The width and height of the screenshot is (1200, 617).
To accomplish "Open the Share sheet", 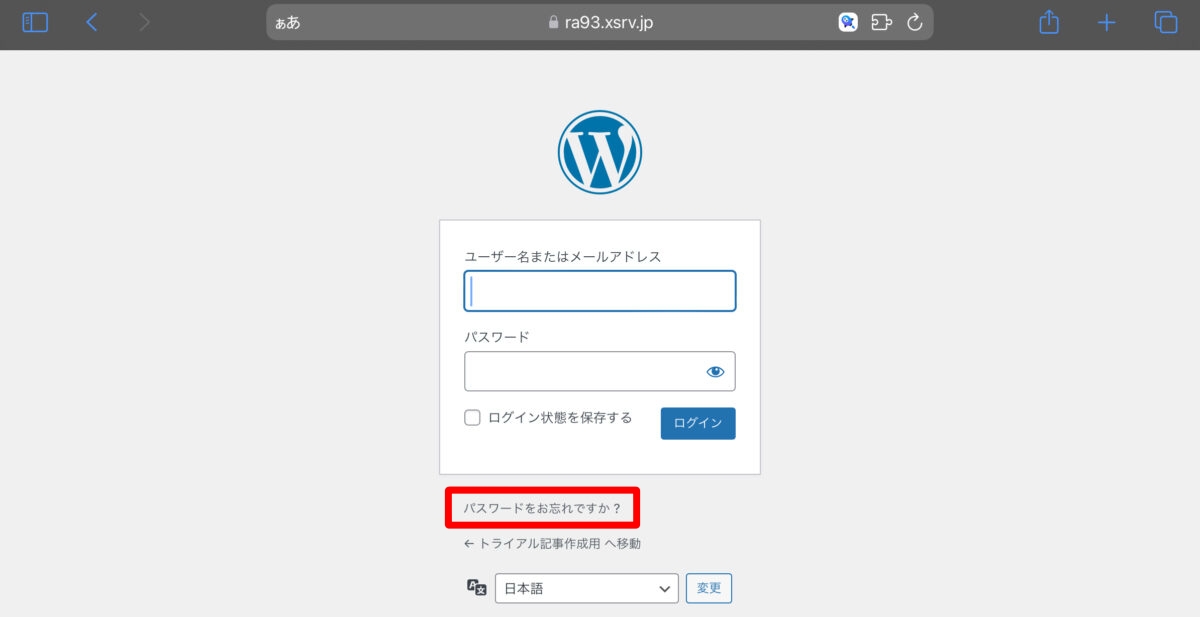I will [1049, 22].
